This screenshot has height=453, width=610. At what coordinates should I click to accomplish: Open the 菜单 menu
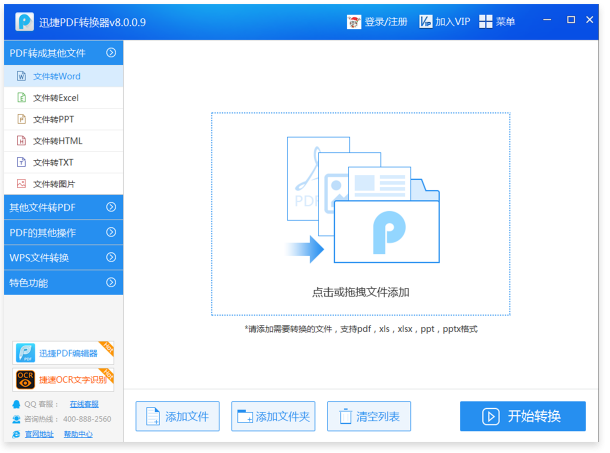(x=505, y=22)
